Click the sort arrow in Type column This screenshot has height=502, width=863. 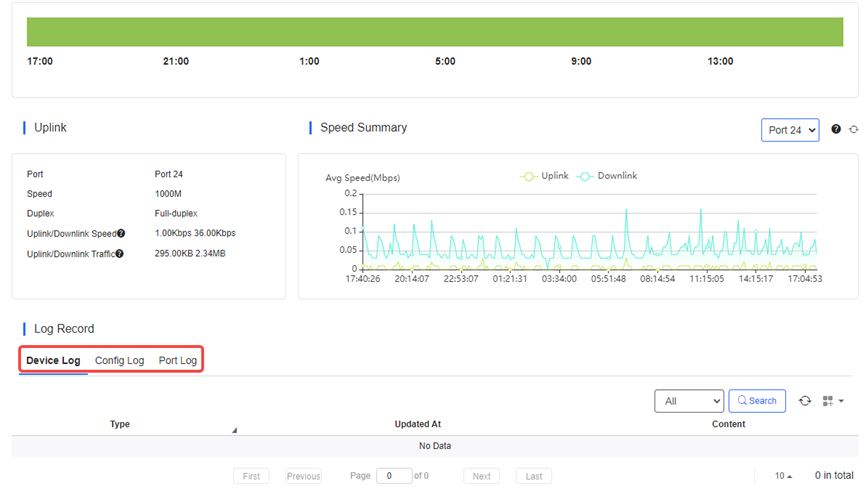click(x=235, y=430)
